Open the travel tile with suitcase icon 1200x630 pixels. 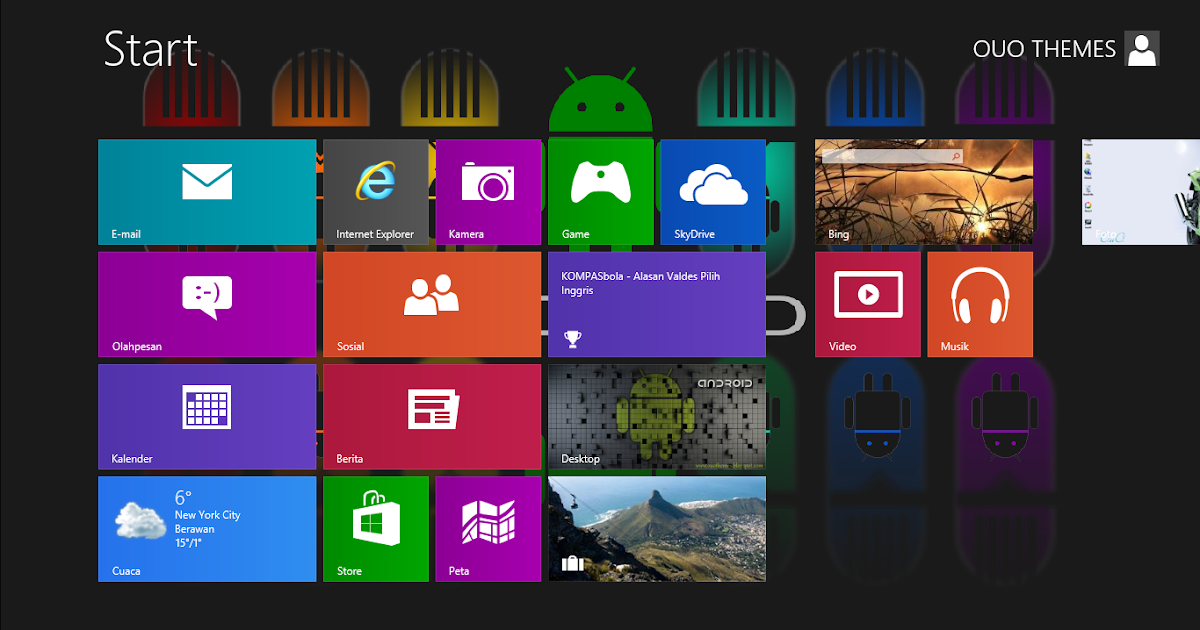(x=657, y=529)
